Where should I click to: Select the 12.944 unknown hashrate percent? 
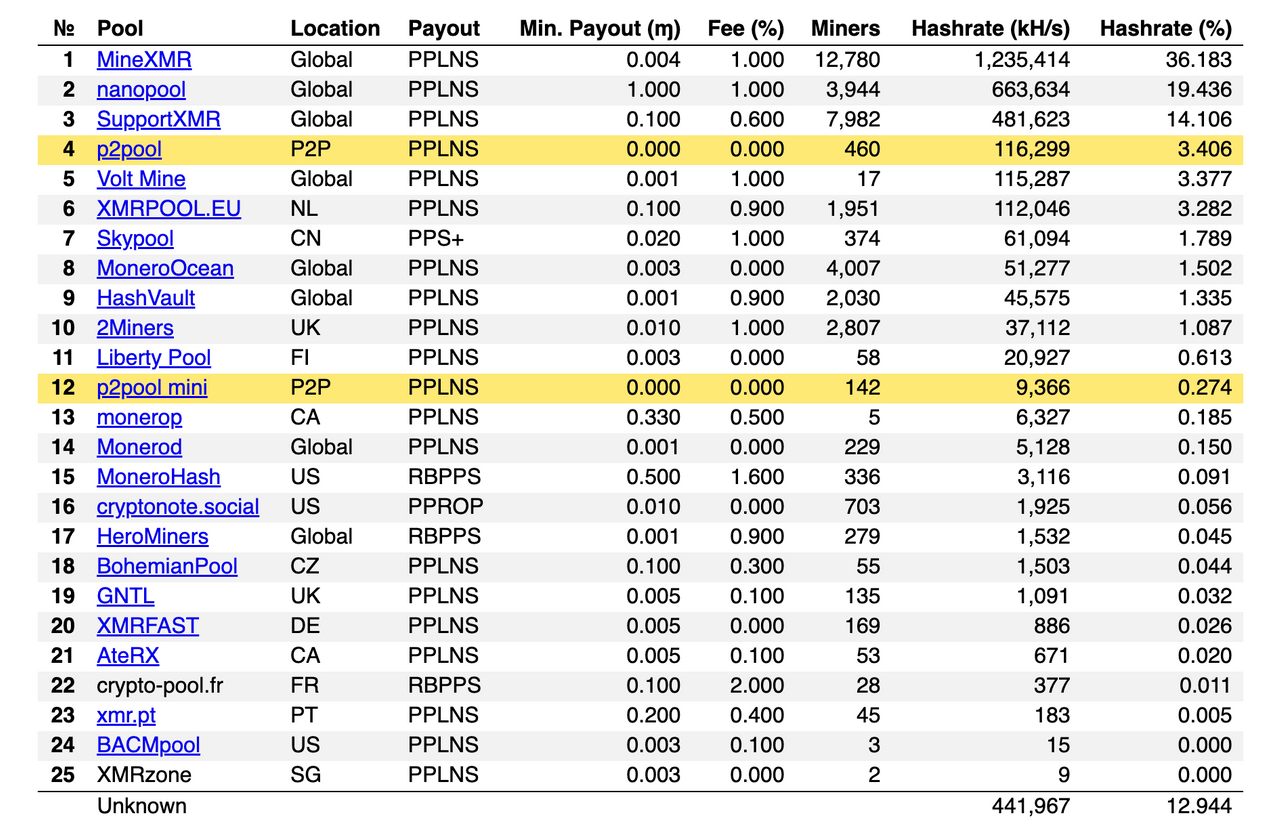(1199, 806)
